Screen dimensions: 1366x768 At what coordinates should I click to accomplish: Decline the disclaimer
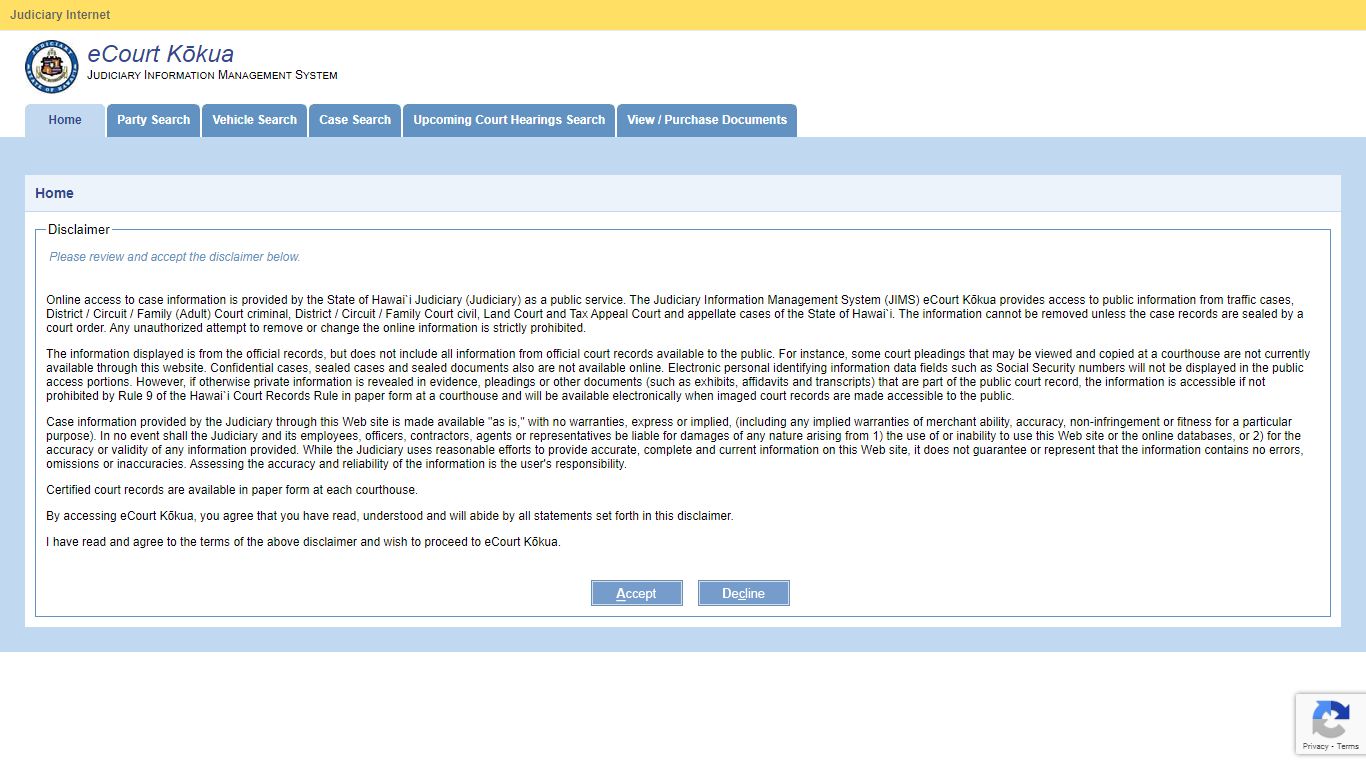click(x=744, y=593)
